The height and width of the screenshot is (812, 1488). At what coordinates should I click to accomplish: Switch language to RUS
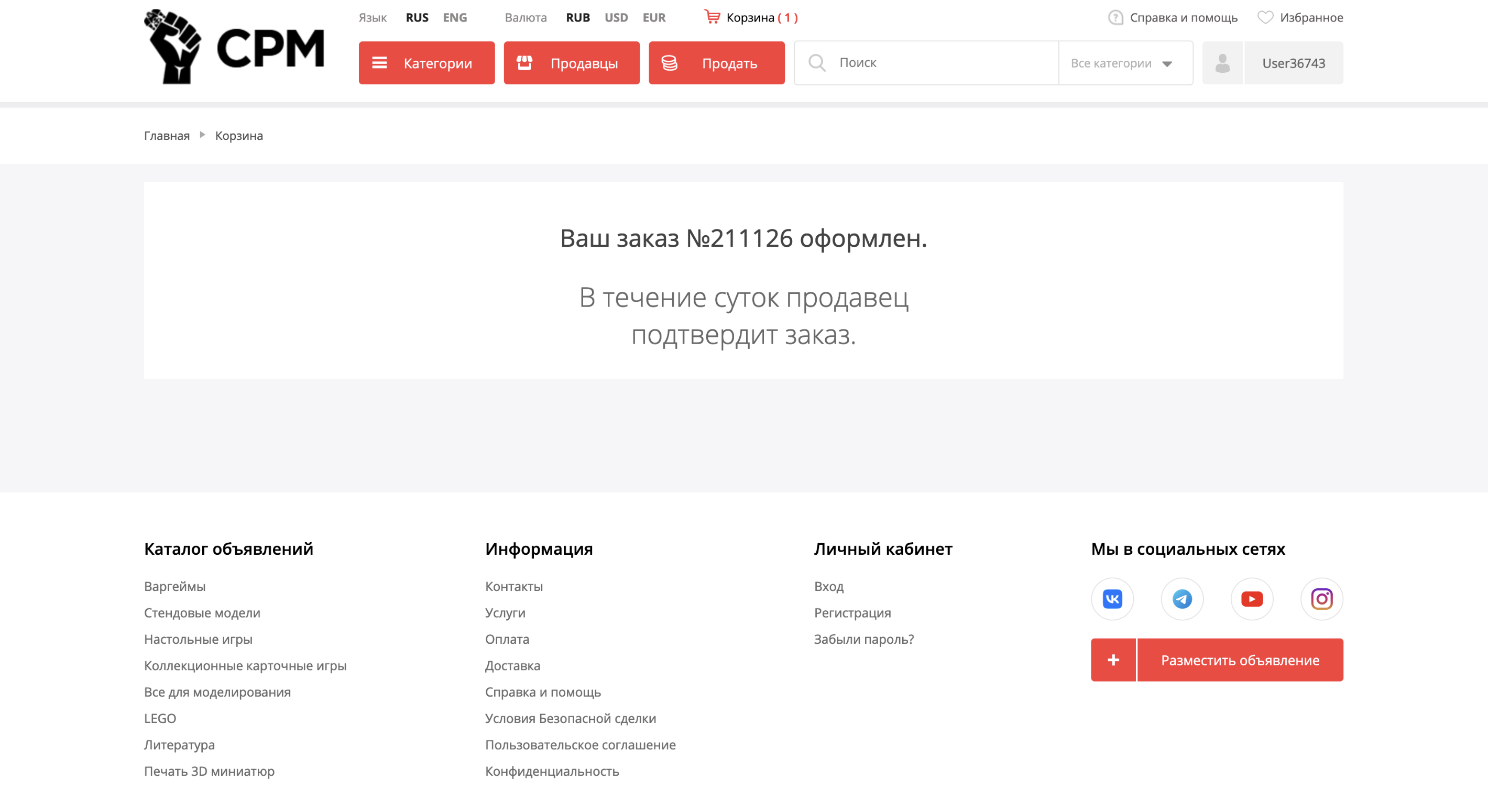[417, 17]
